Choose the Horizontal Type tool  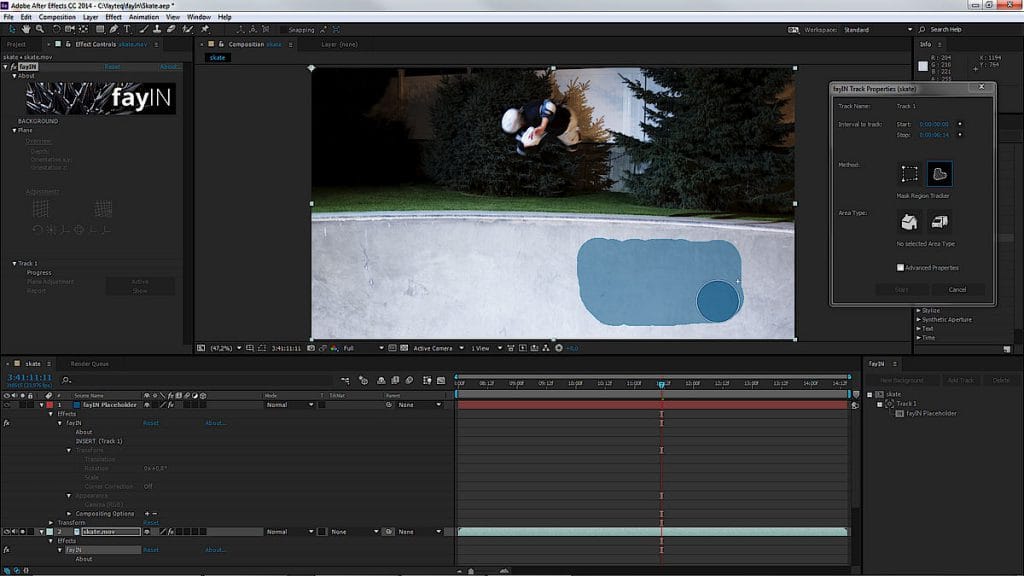click(x=127, y=31)
